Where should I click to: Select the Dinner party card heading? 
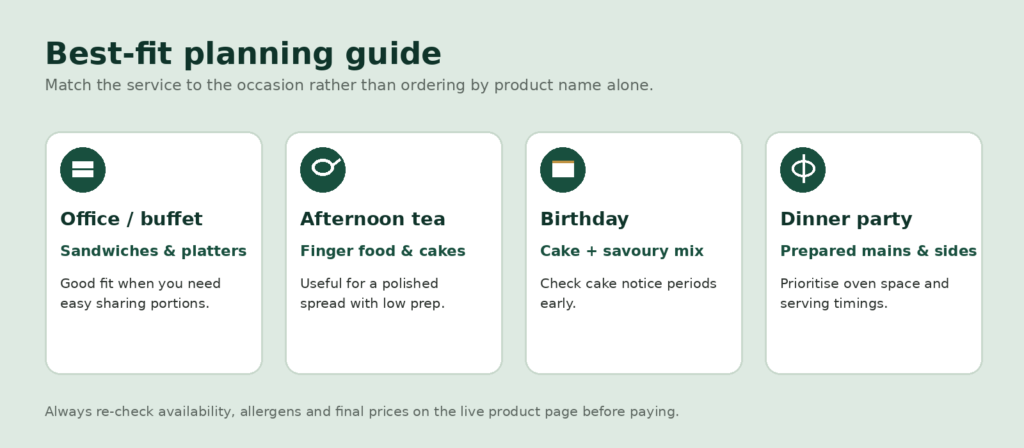tap(846, 219)
